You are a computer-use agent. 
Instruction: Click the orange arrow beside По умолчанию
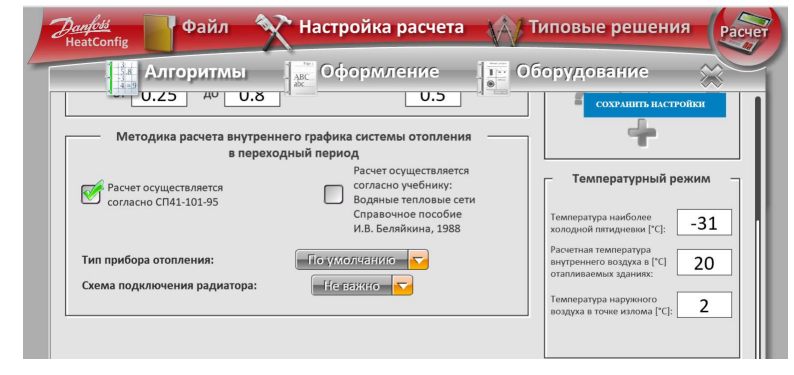tap(418, 261)
